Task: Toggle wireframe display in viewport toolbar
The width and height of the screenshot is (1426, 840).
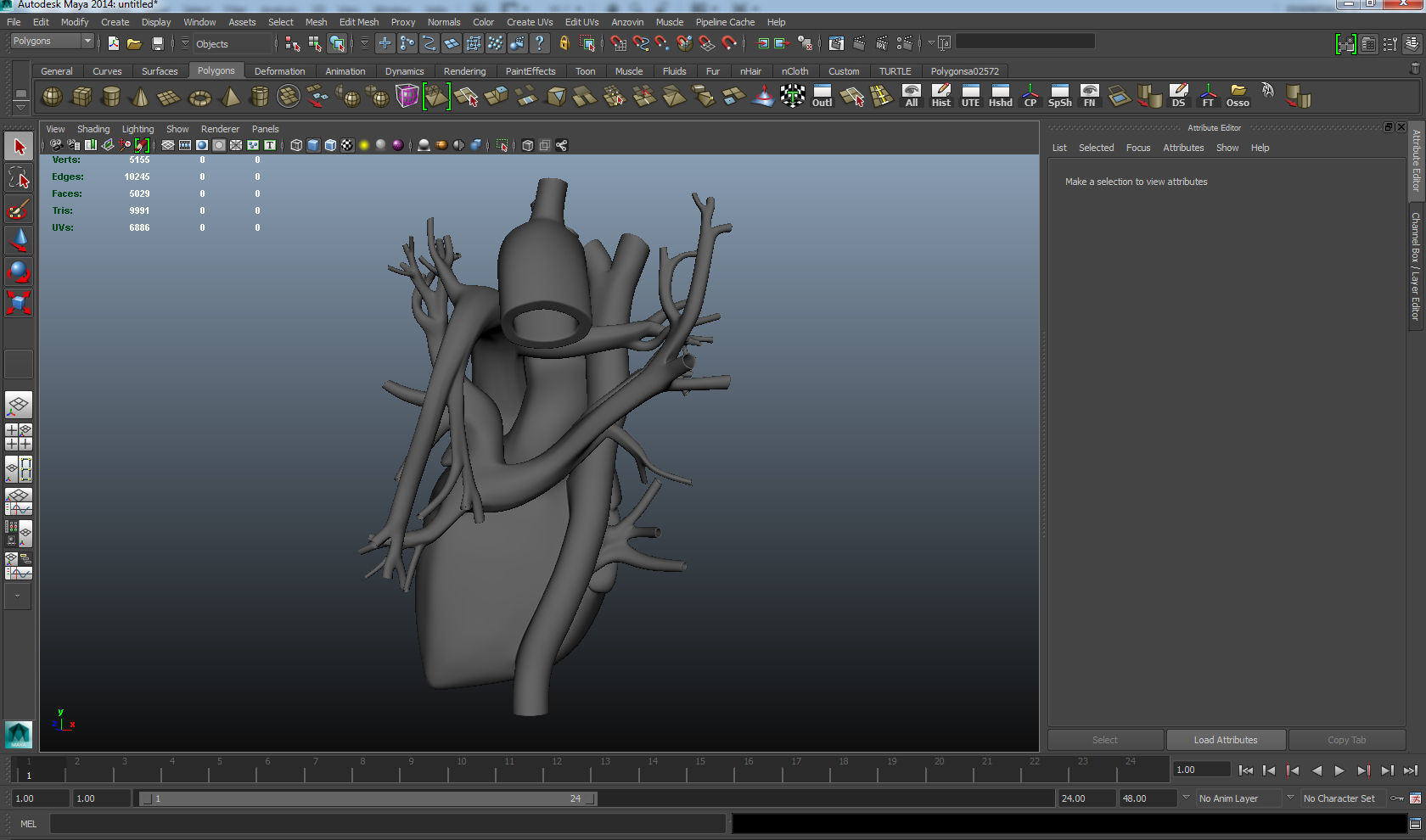Action: pos(296,145)
